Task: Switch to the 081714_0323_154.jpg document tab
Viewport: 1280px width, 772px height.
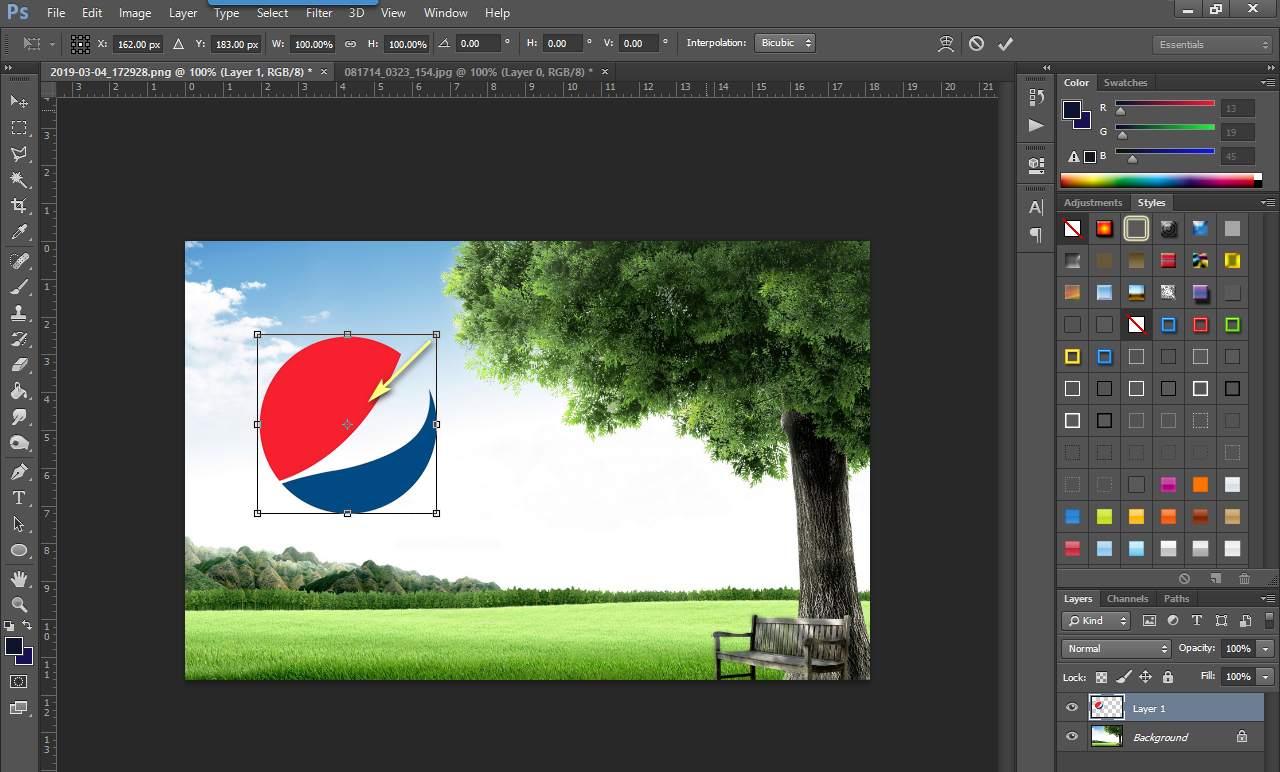Action: pyautogui.click(x=467, y=72)
